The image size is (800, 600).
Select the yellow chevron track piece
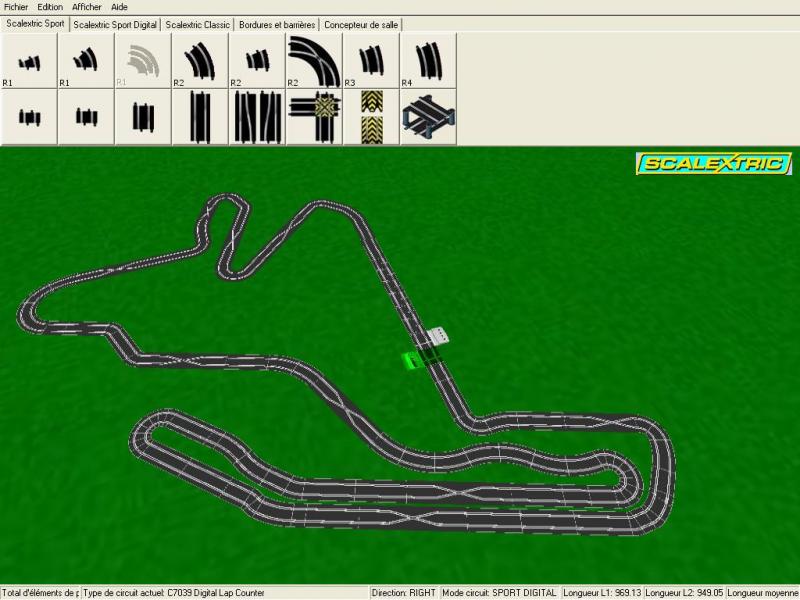(371, 118)
